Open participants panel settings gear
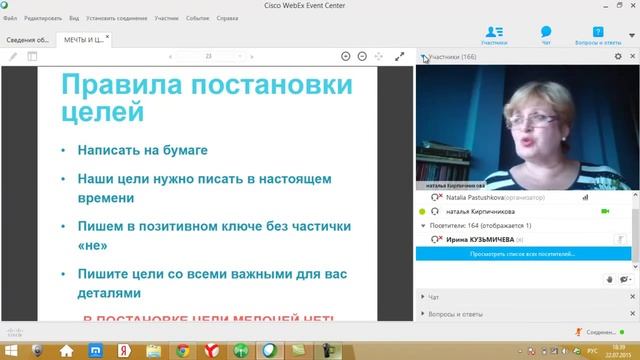 coord(618,56)
